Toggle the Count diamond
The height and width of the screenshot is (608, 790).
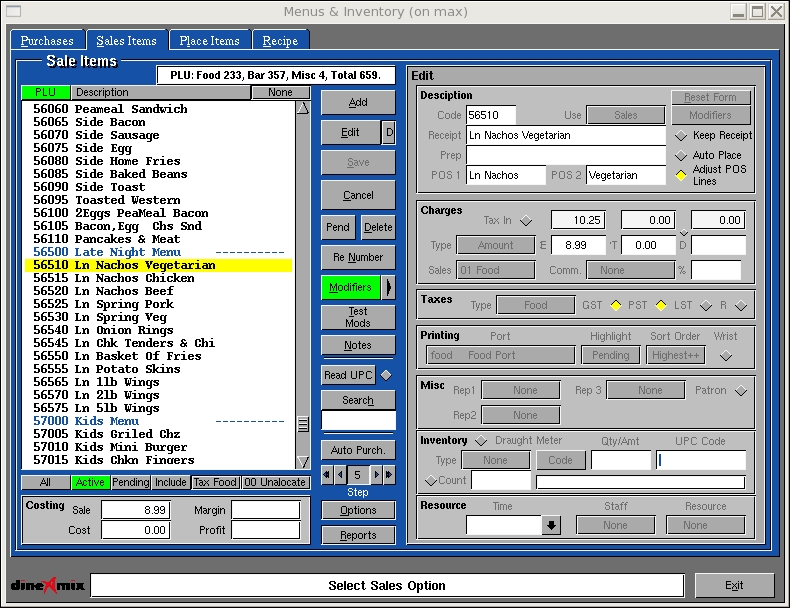click(x=431, y=481)
